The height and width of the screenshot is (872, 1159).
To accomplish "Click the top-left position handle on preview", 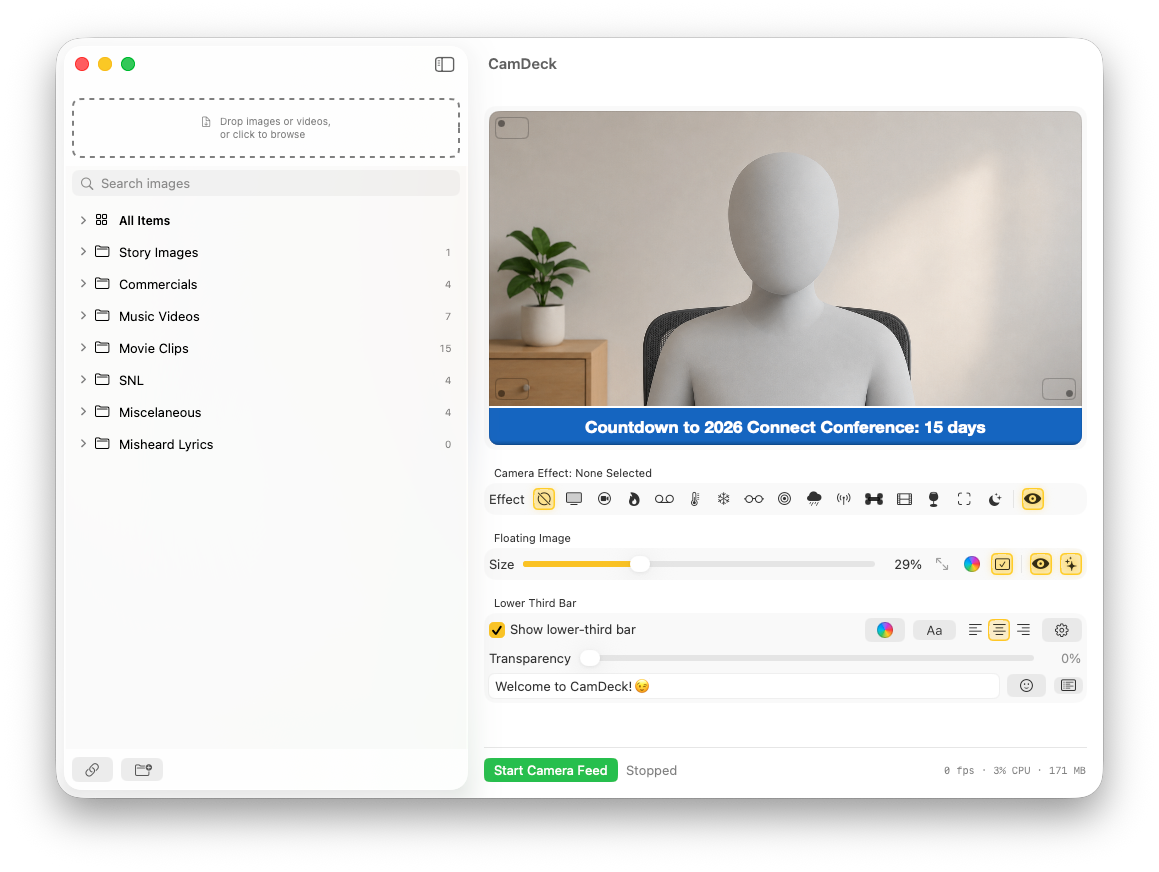I will point(511,128).
